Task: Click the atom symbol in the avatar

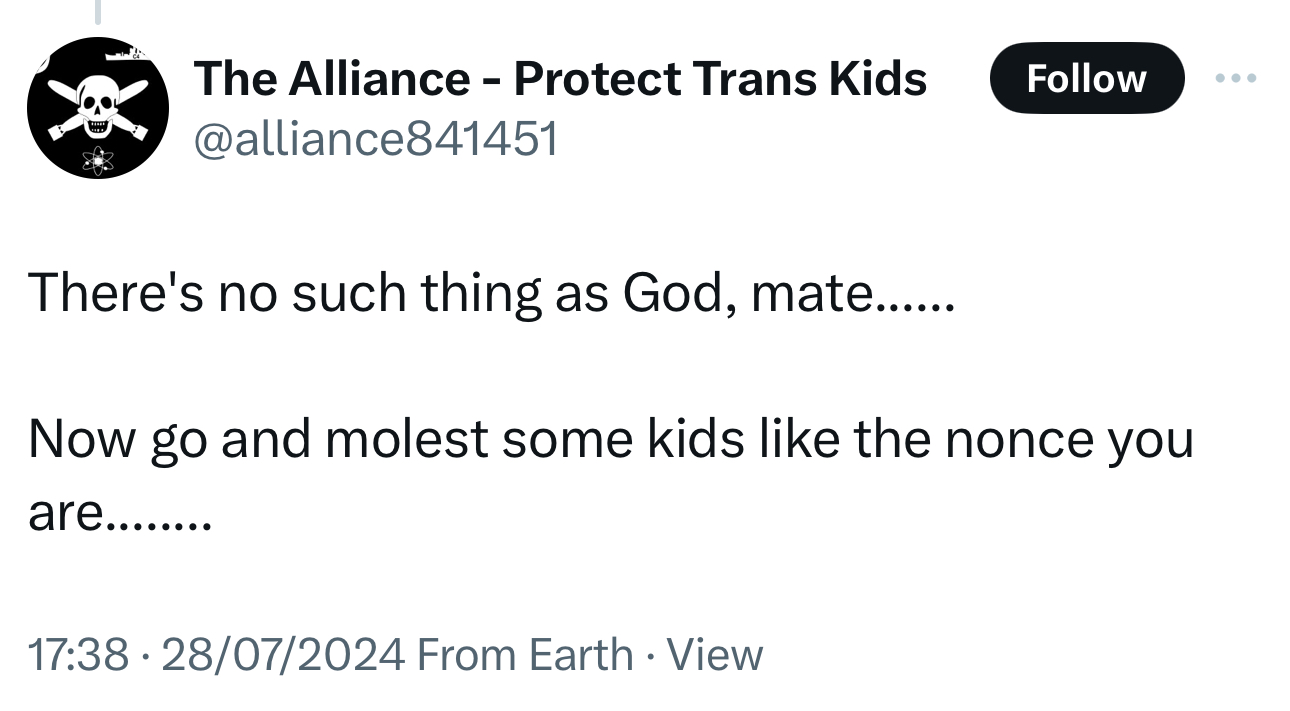Action: (99, 156)
